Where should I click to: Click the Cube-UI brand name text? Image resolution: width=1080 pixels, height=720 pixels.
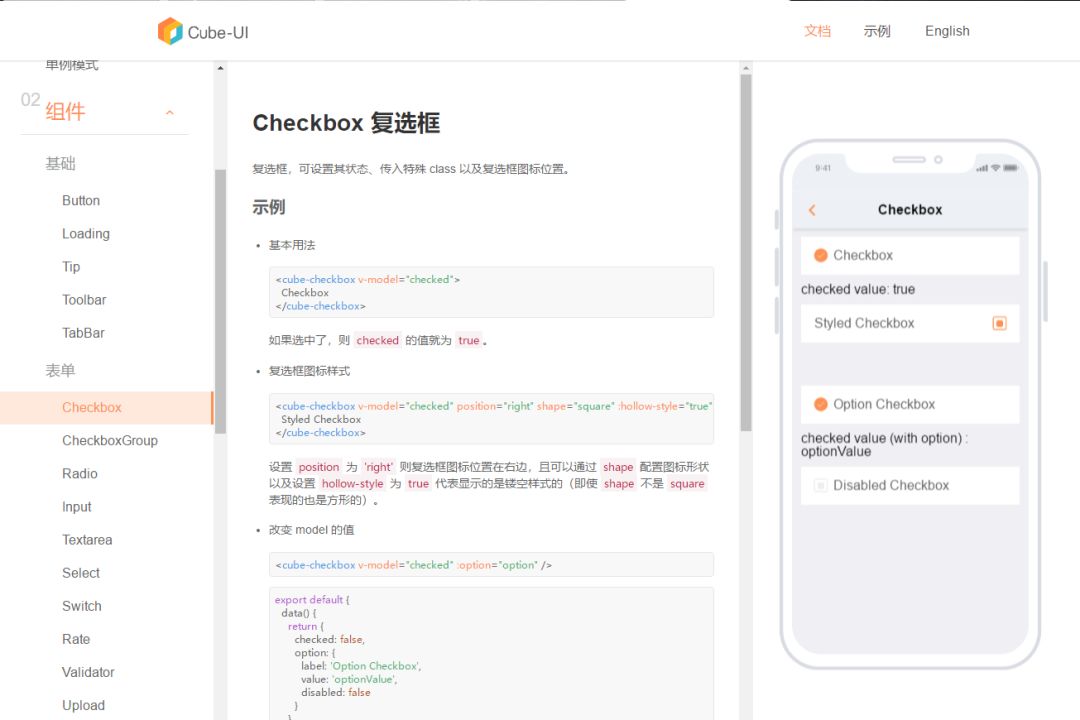[218, 32]
